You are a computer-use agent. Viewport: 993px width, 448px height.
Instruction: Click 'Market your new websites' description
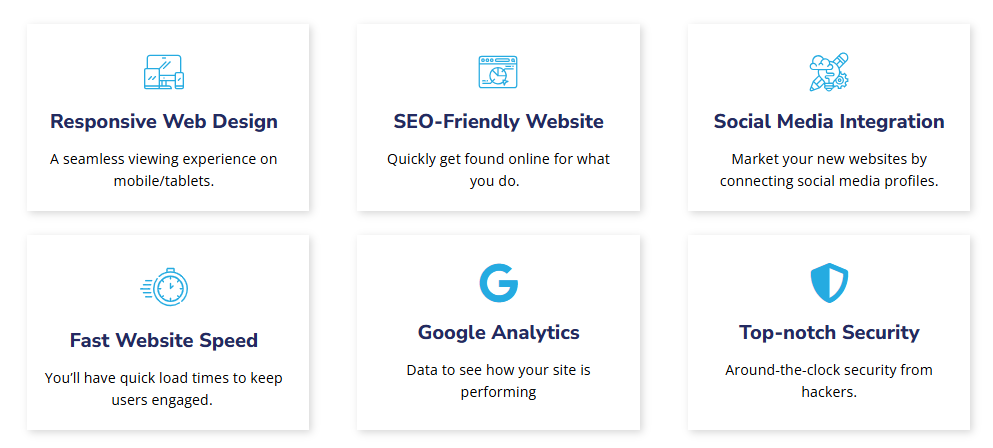[x=829, y=170]
